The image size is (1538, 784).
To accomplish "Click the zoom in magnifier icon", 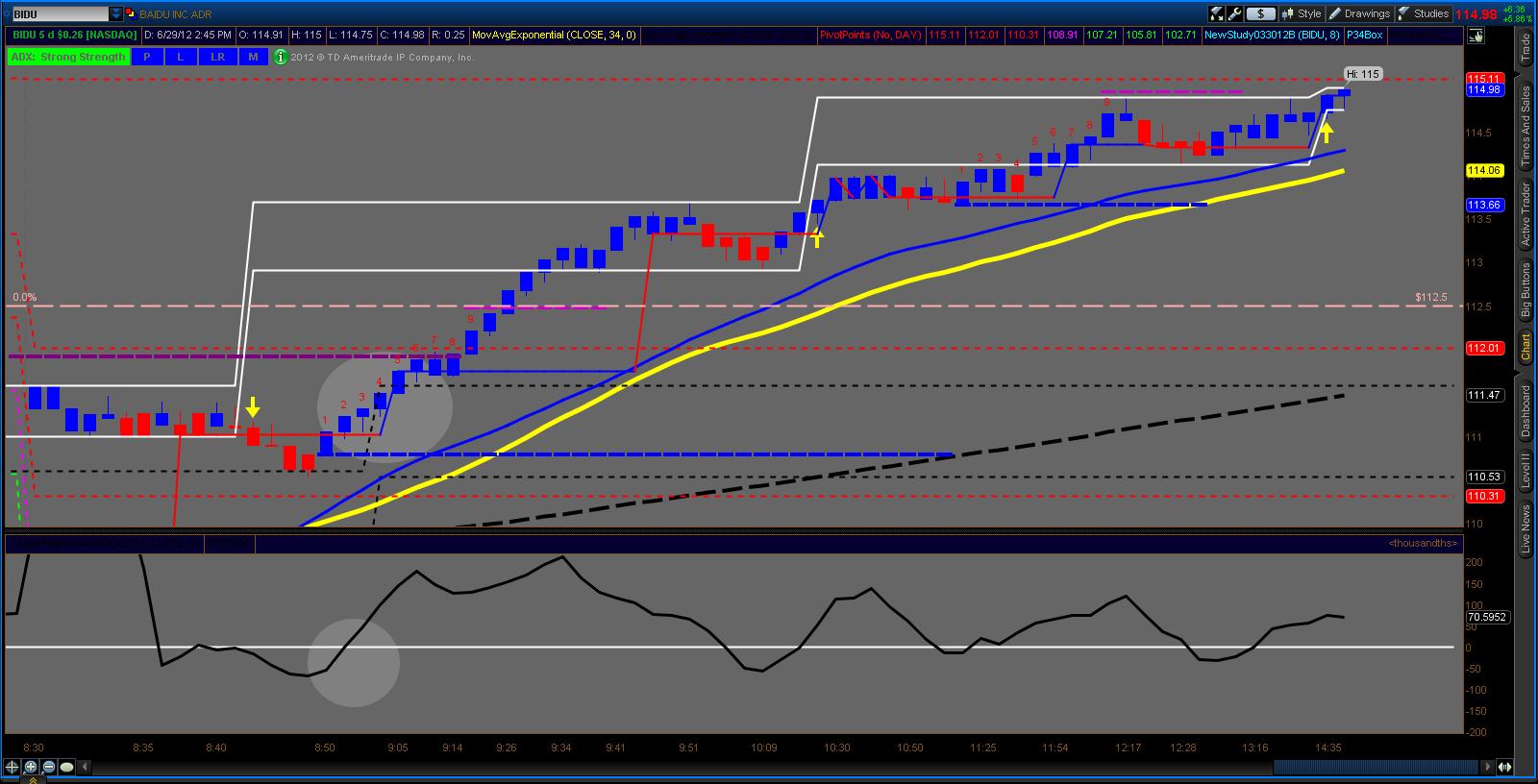I will tap(31, 767).
